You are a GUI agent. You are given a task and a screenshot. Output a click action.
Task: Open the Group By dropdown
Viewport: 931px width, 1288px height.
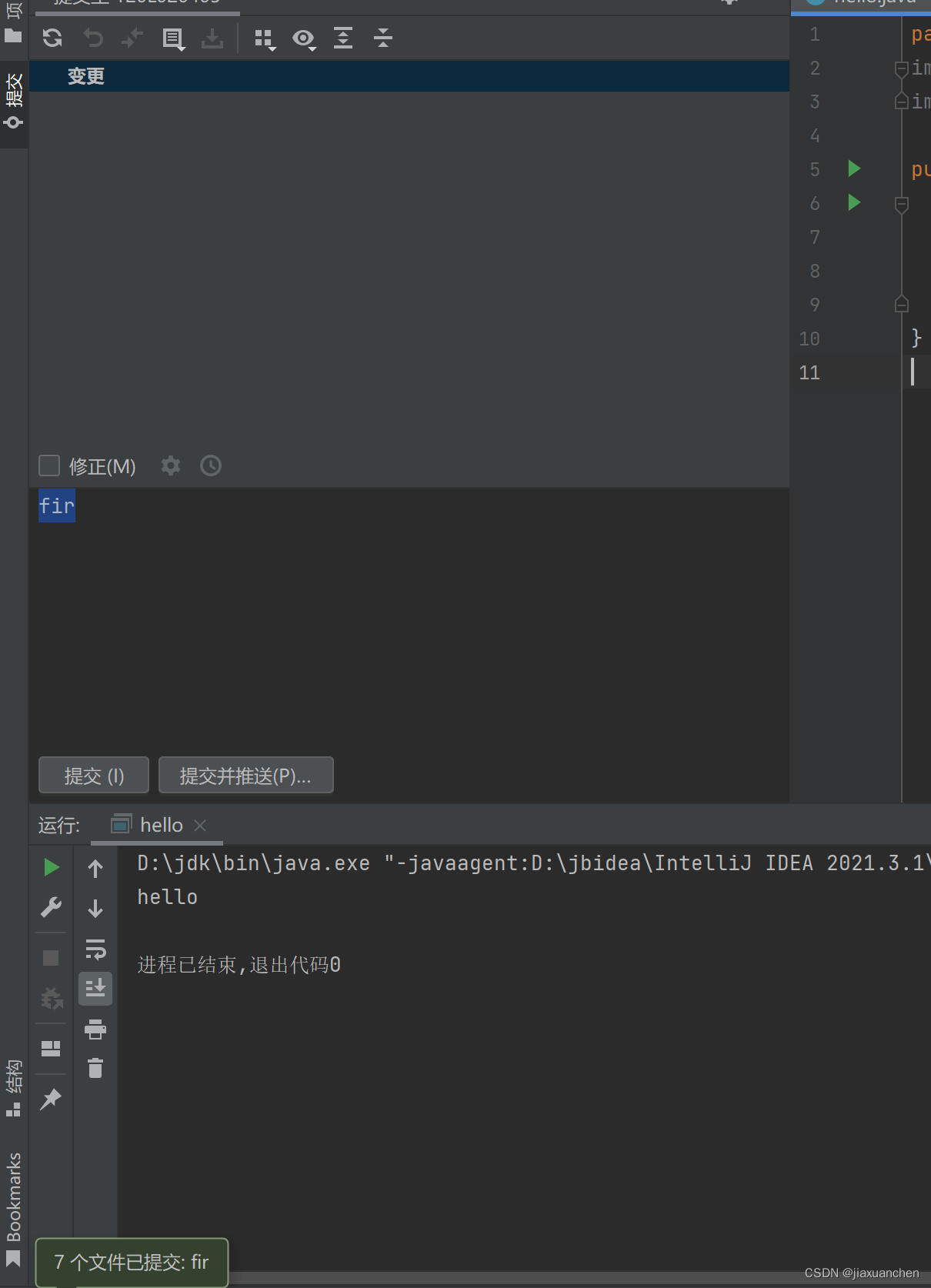265,39
